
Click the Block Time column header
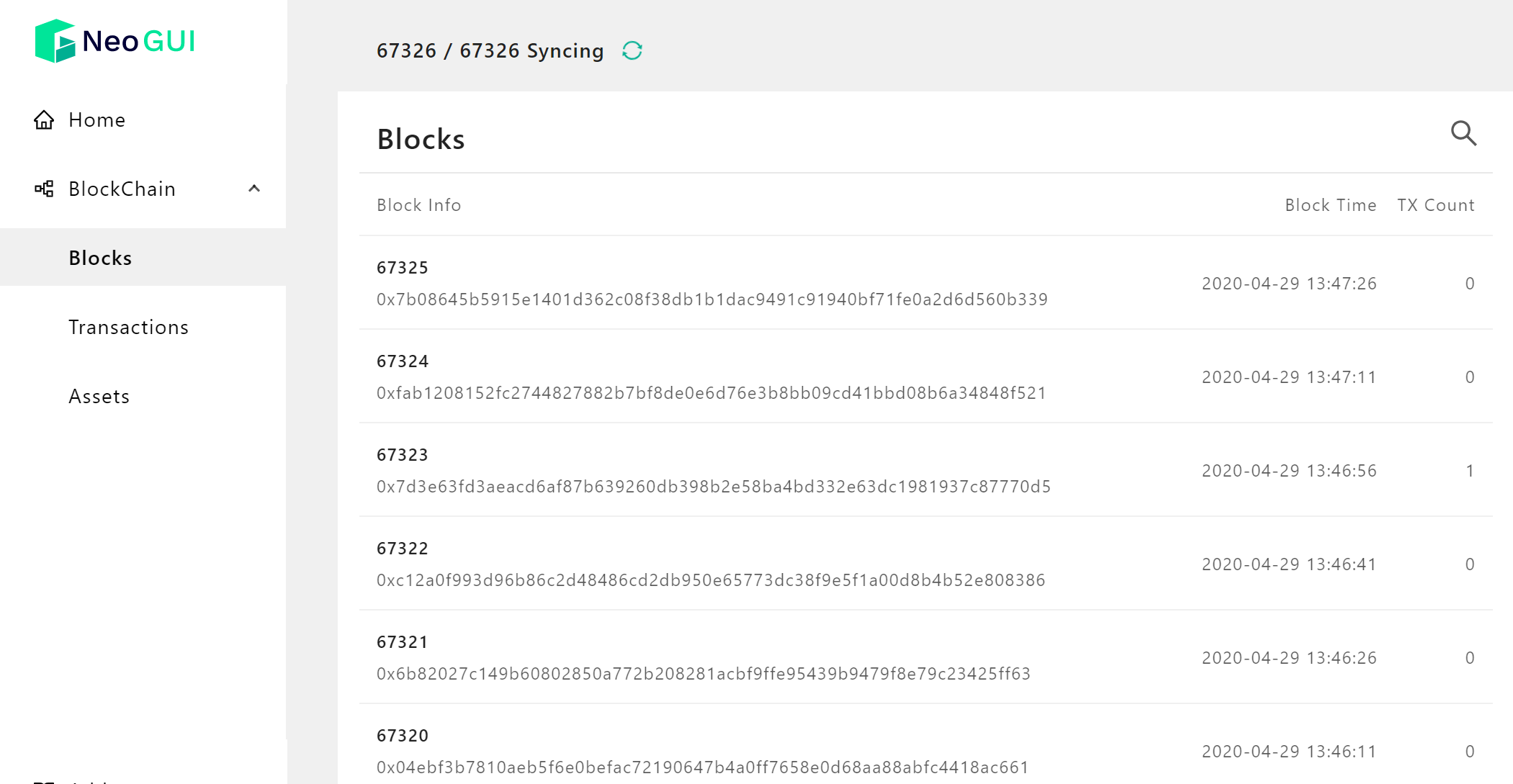pyautogui.click(x=1330, y=205)
